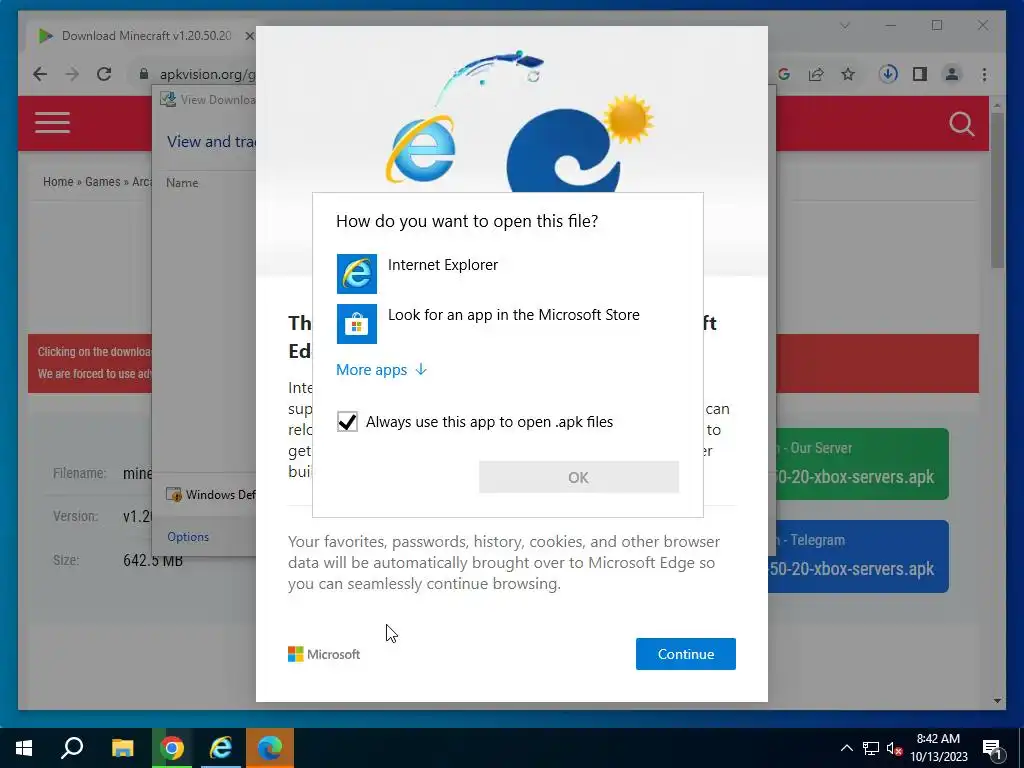Open Chrome three-dot menu

tap(984, 74)
